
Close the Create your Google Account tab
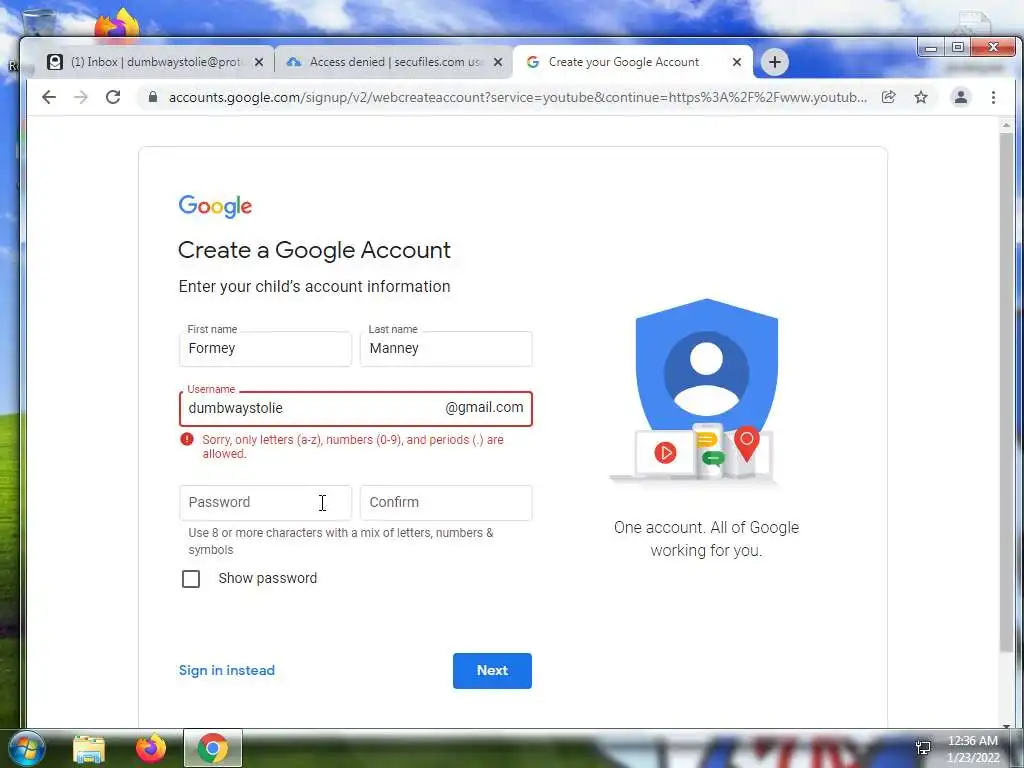click(737, 62)
